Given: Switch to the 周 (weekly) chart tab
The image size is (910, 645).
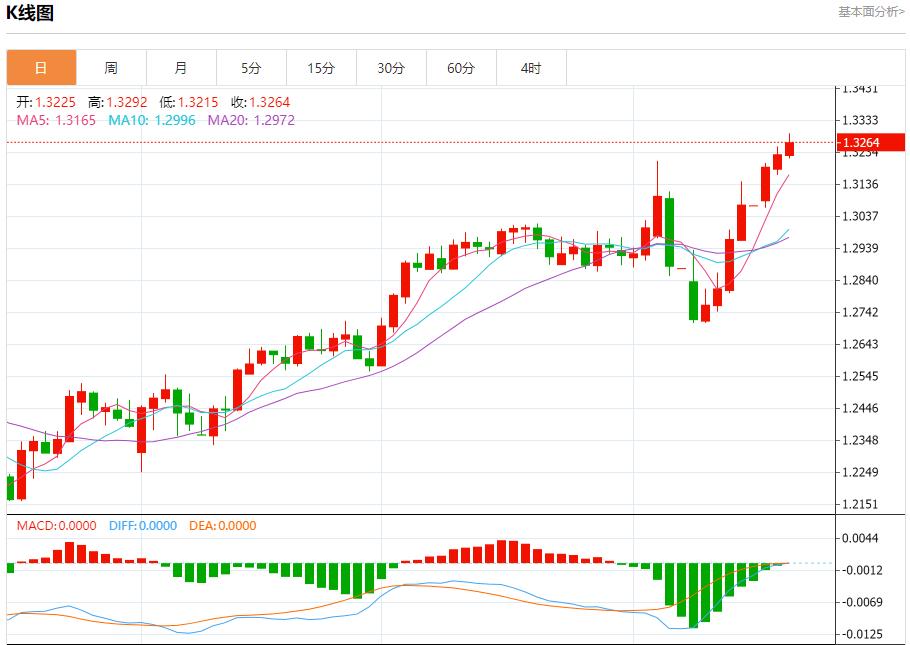Looking at the screenshot, I should (111, 67).
